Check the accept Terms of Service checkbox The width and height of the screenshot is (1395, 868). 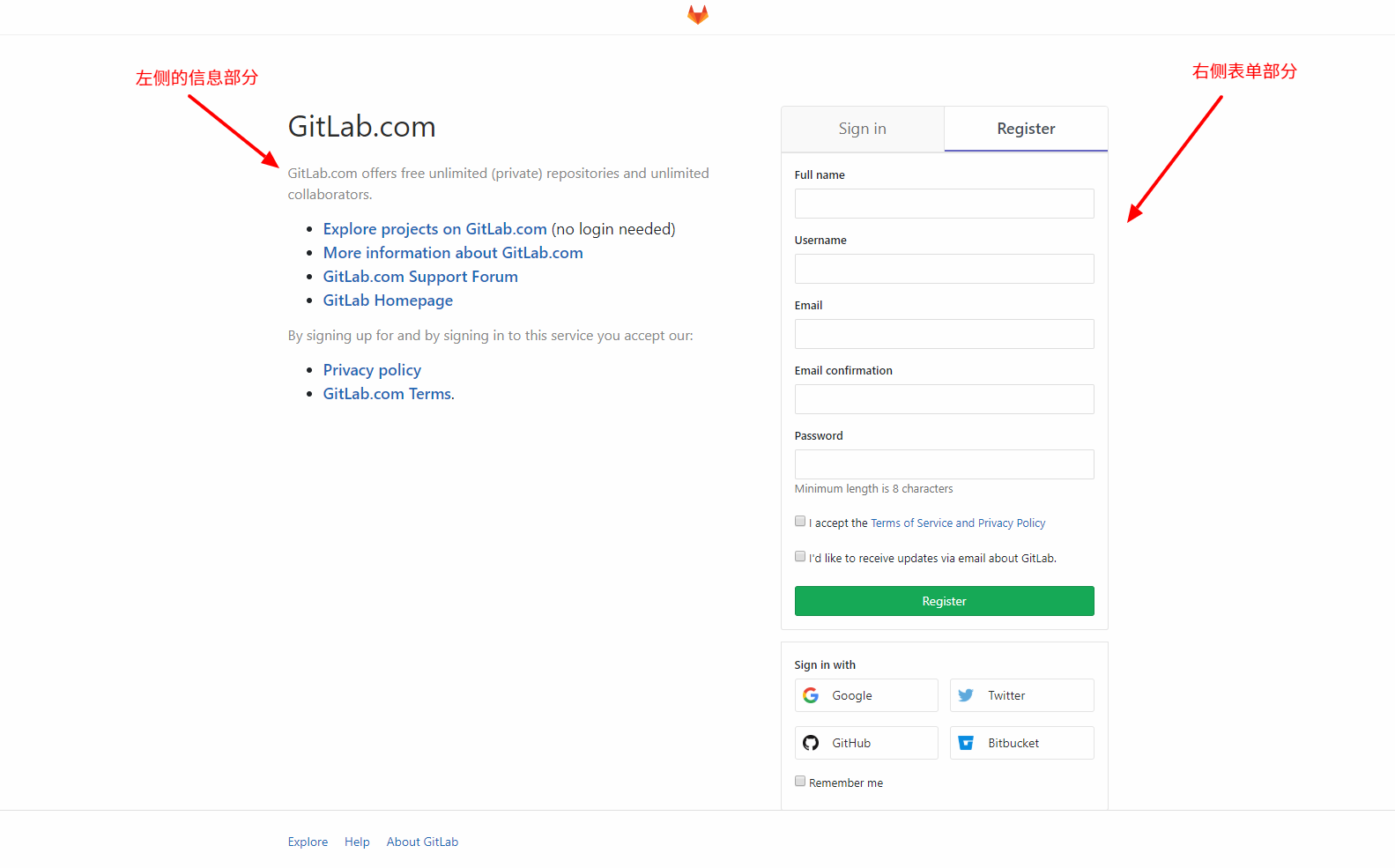tap(800, 521)
